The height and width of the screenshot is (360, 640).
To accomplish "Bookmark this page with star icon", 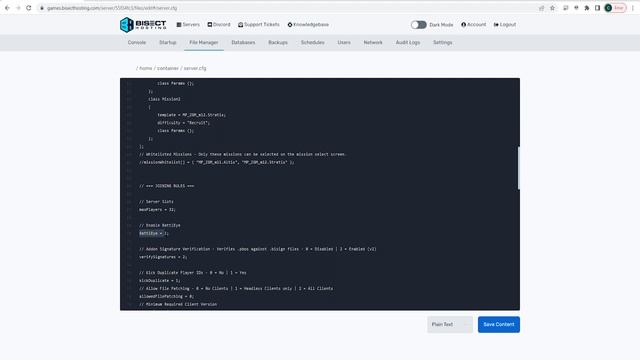I will [552, 8].
